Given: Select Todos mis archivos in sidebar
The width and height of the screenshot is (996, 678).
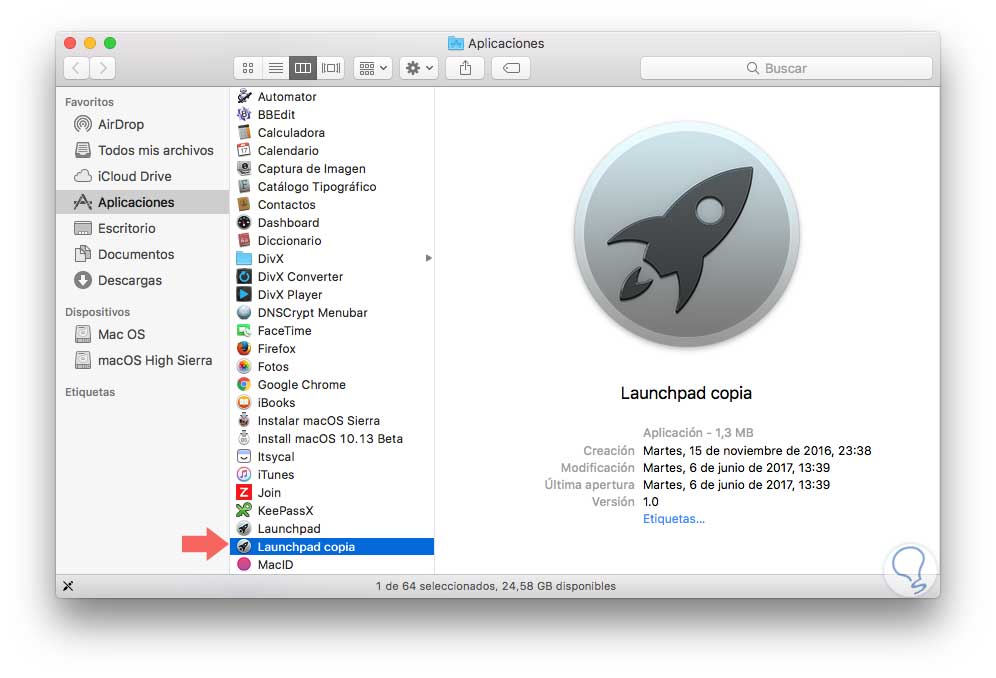Looking at the screenshot, I should [142, 151].
